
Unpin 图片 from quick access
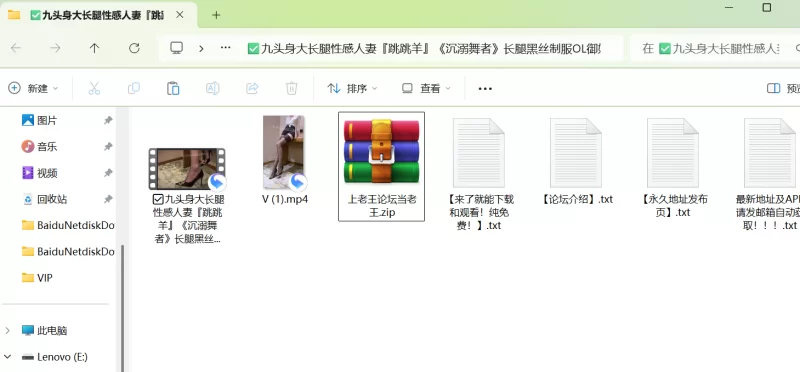click(x=108, y=120)
